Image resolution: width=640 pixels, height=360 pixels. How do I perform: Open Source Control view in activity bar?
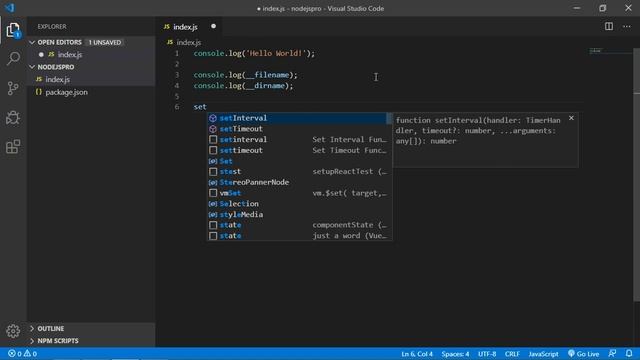13,88
